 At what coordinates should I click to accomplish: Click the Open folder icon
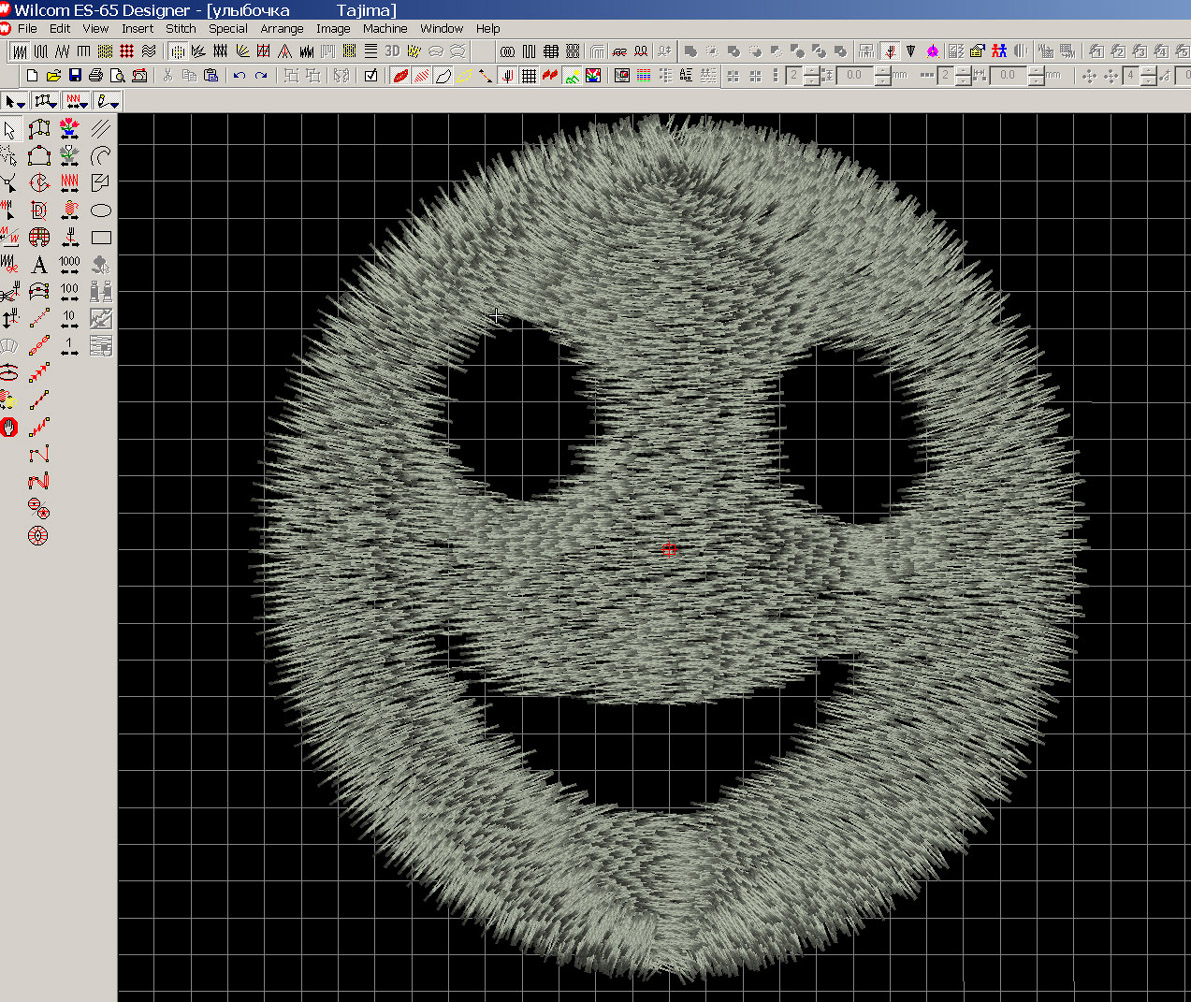(x=54, y=76)
